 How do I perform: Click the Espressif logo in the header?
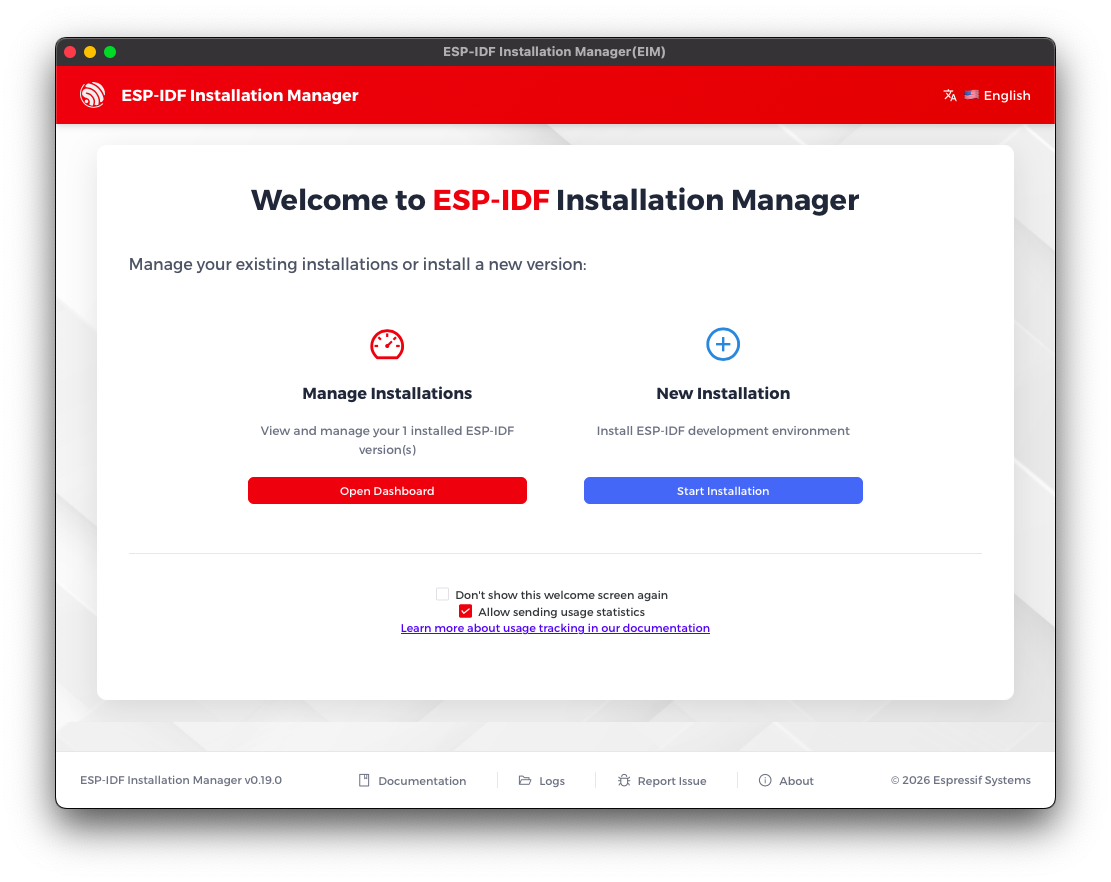tap(93, 95)
